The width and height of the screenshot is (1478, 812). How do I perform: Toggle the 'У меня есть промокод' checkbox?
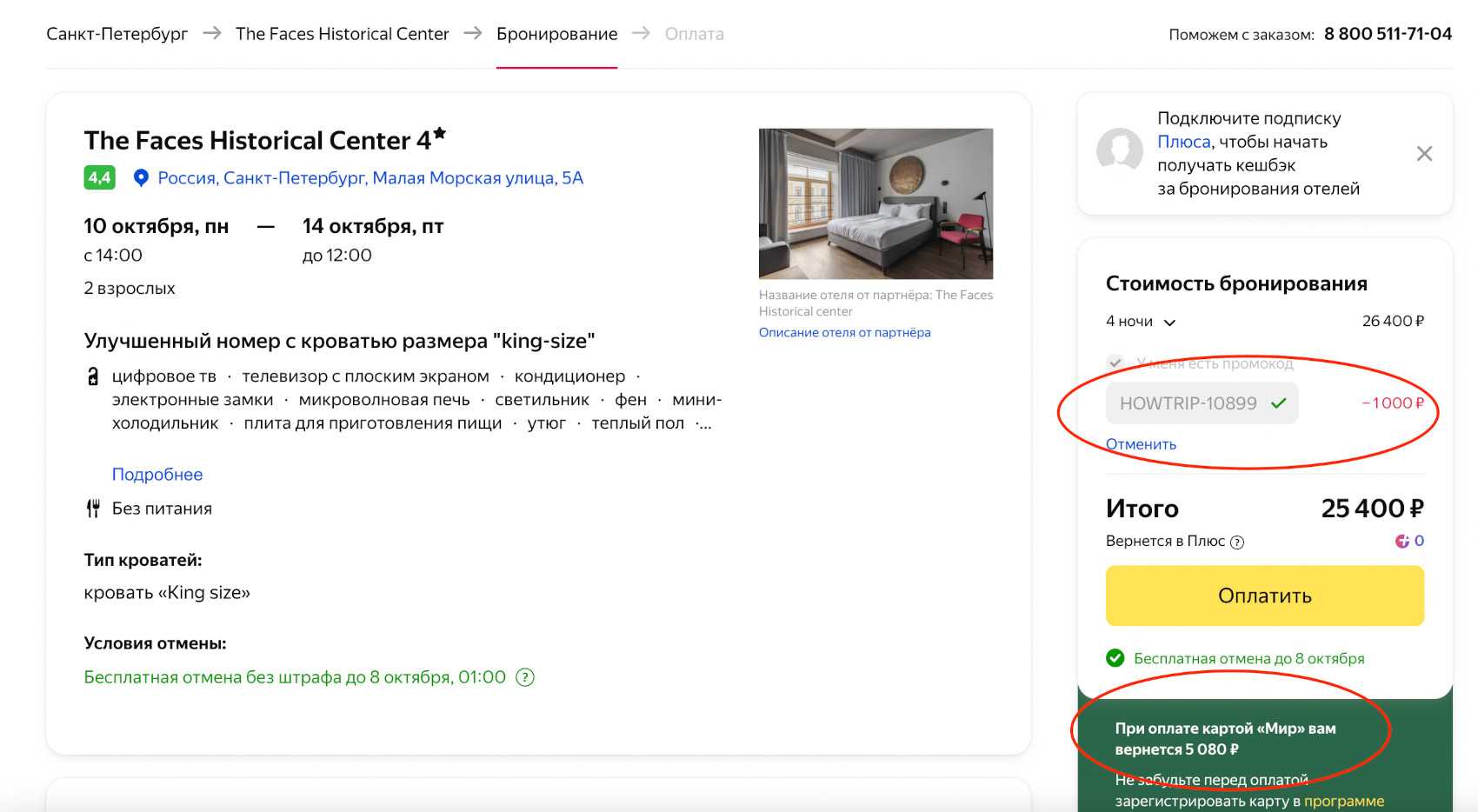pos(1115,363)
